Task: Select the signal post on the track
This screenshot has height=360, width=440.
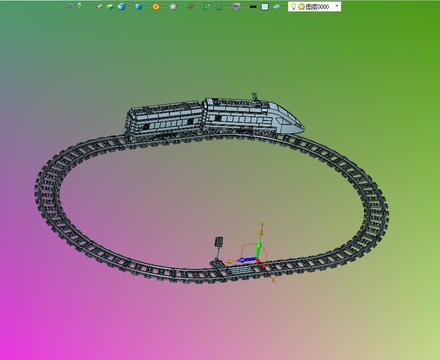Action: pos(218,248)
